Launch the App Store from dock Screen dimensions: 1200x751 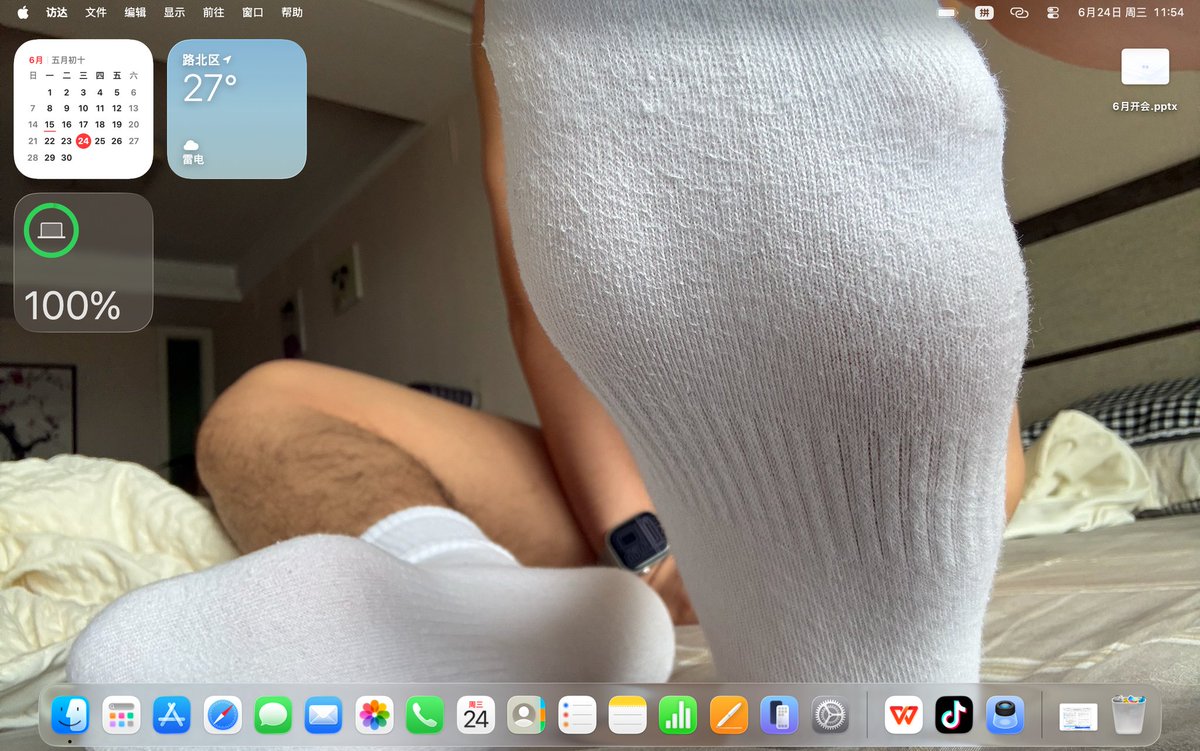[x=172, y=714]
